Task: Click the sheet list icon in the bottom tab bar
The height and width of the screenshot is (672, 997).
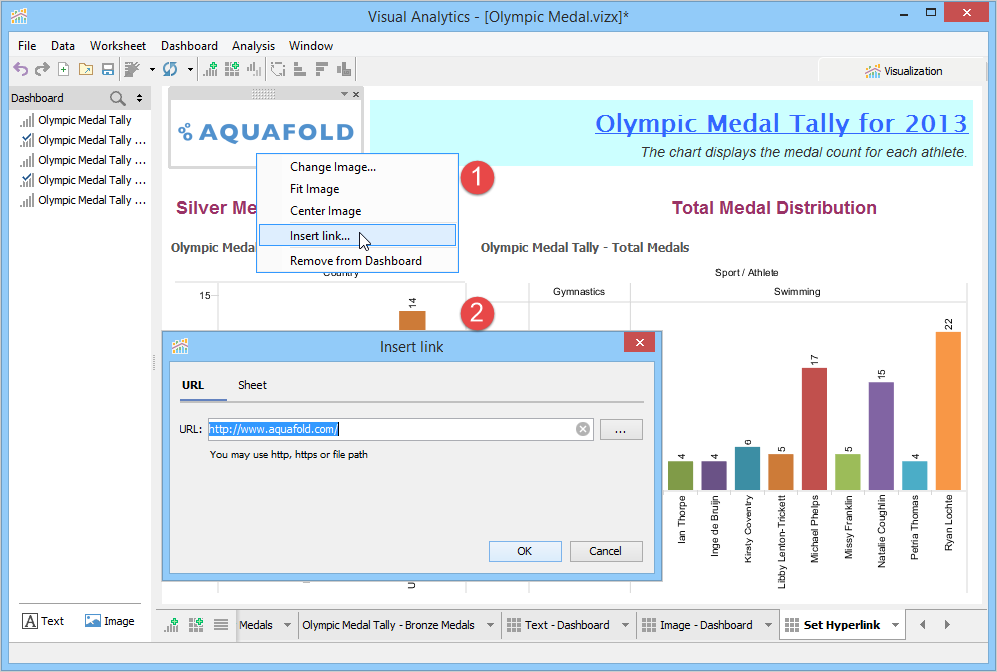Action: tap(221, 625)
